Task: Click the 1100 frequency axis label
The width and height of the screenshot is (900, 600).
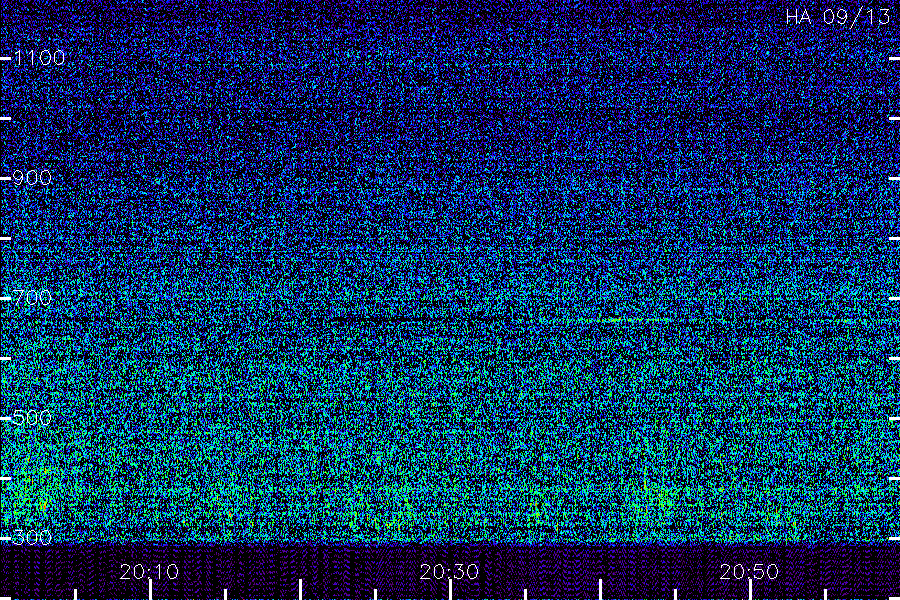Action: [x=39, y=57]
